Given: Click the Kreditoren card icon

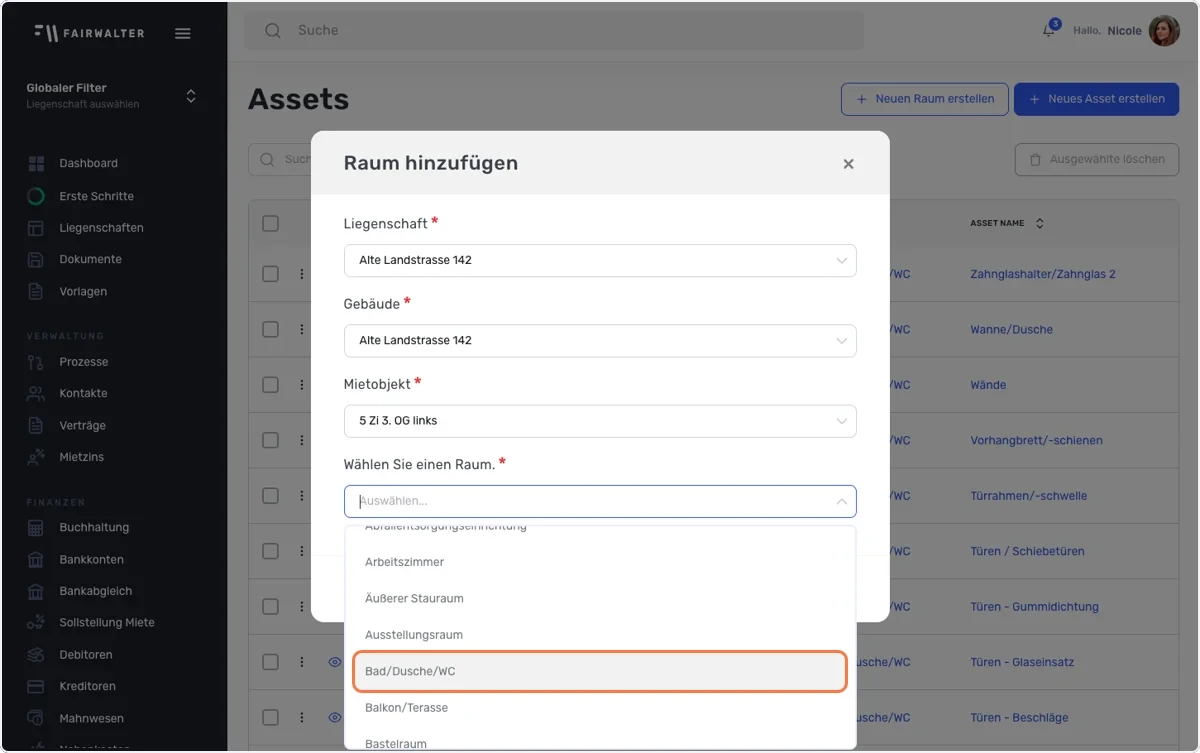Looking at the screenshot, I should point(36,687).
